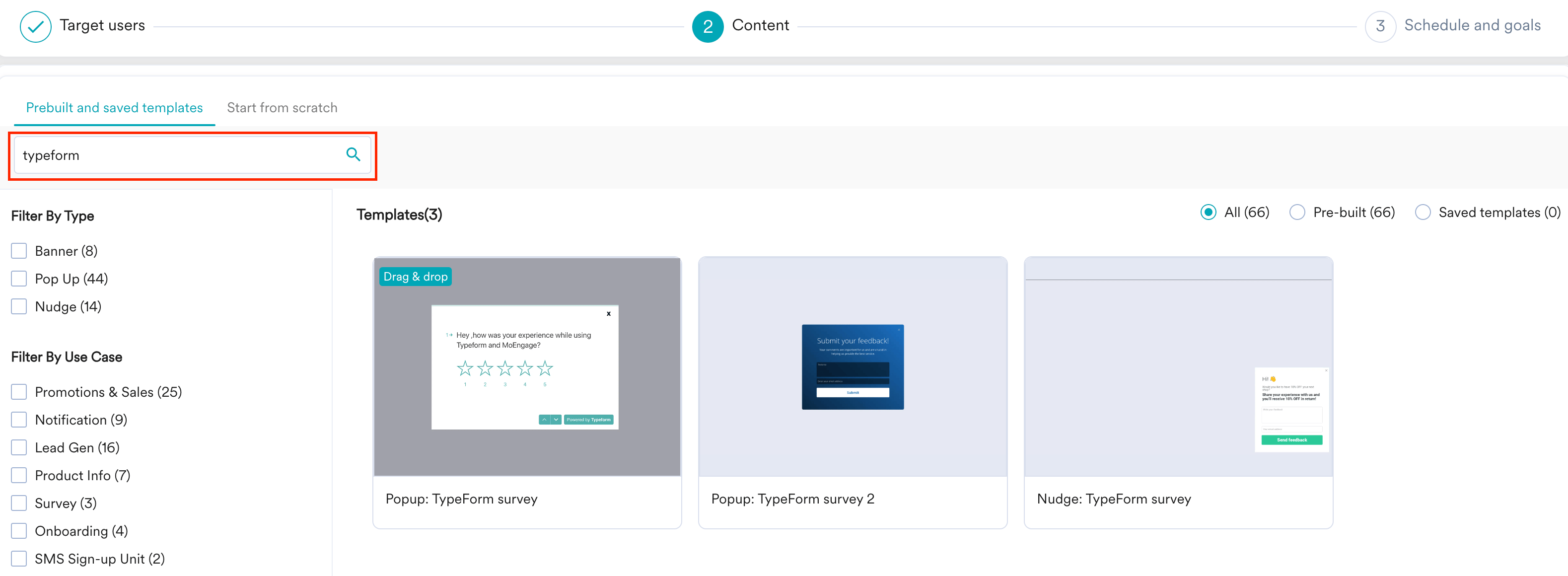The height and width of the screenshot is (576, 1568).
Task: Click the typeform search input field
Action: pyautogui.click(x=192, y=155)
